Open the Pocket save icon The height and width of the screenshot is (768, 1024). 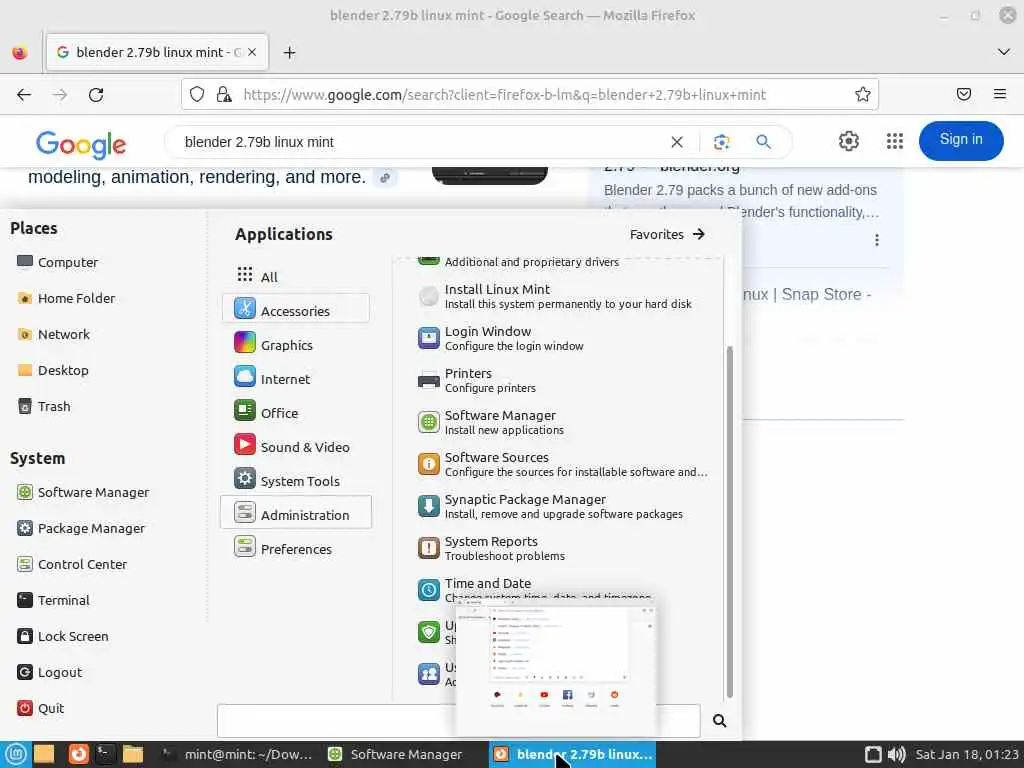[963, 94]
